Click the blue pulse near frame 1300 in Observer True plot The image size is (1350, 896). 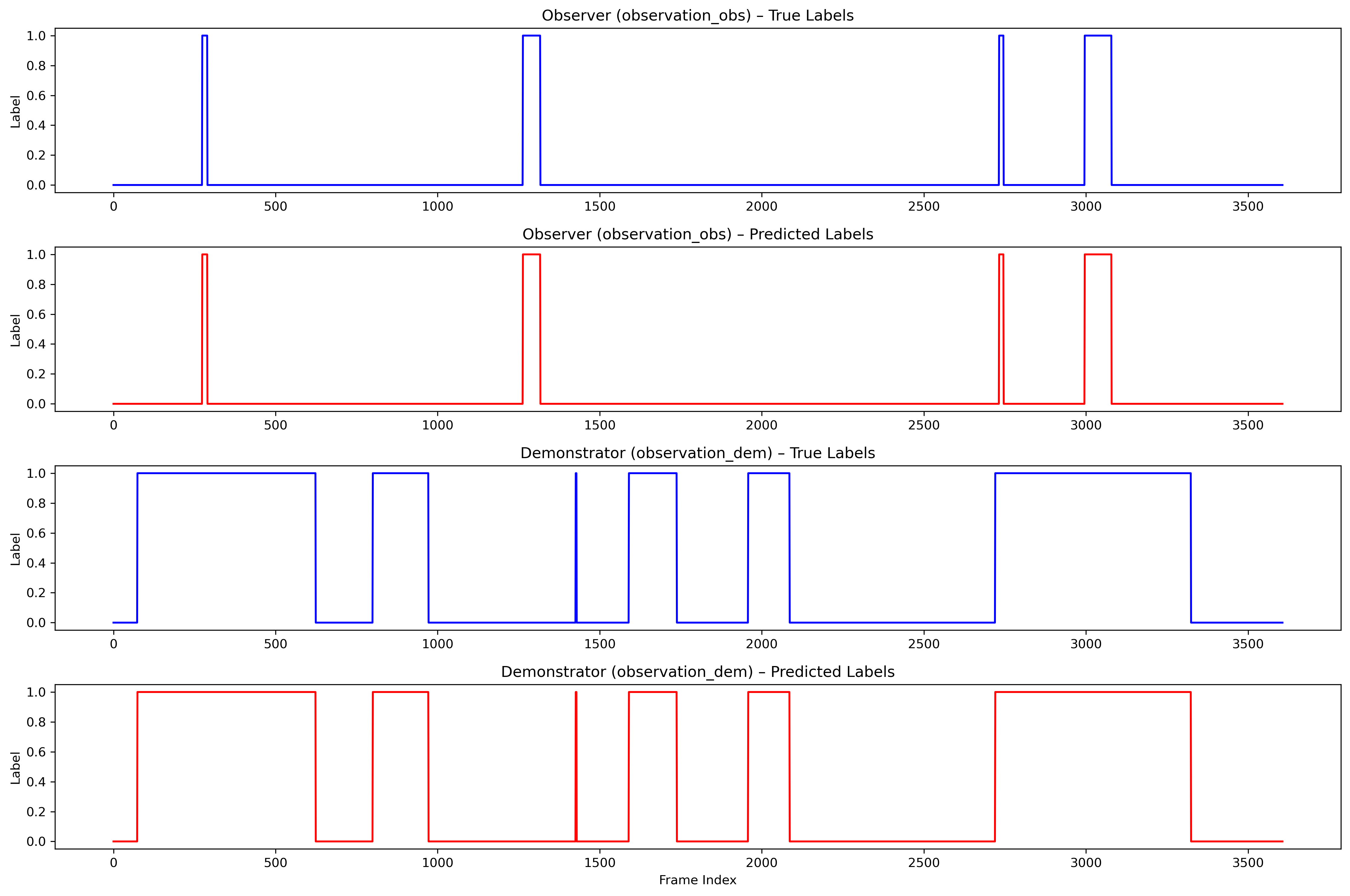click(x=531, y=110)
